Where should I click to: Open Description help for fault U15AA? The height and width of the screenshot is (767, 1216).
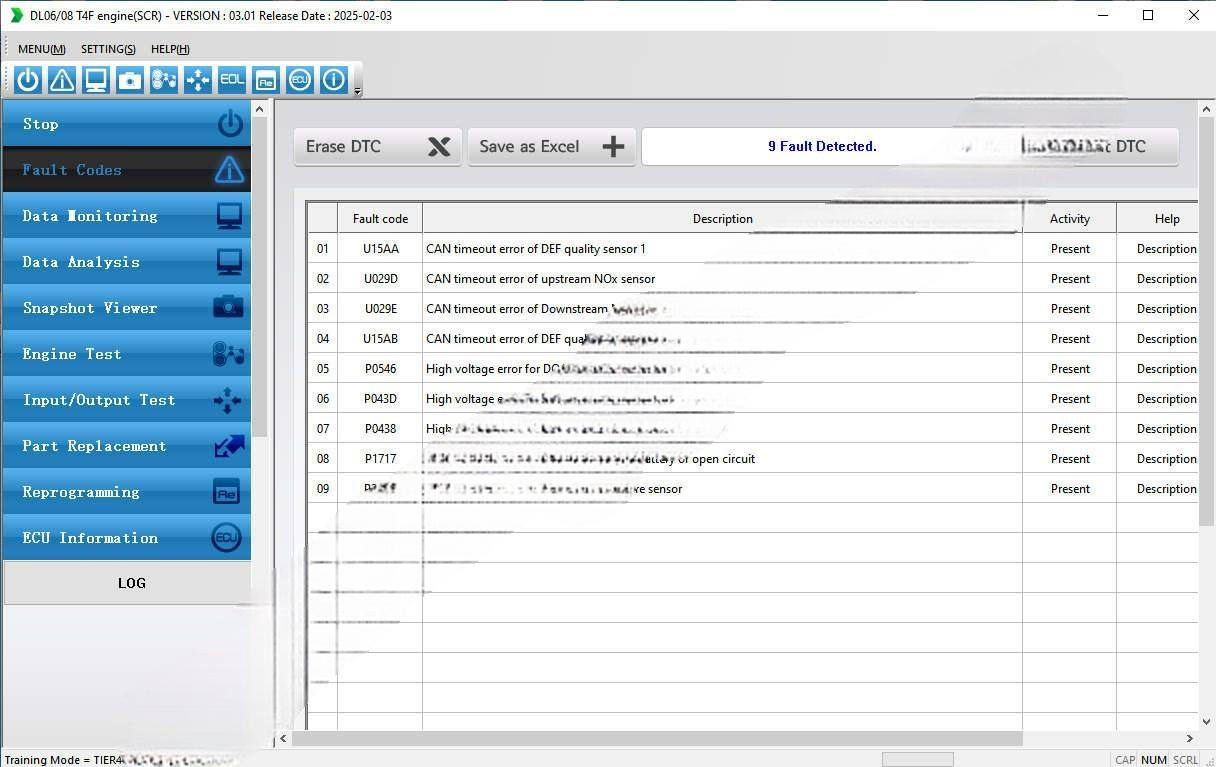pos(1165,249)
